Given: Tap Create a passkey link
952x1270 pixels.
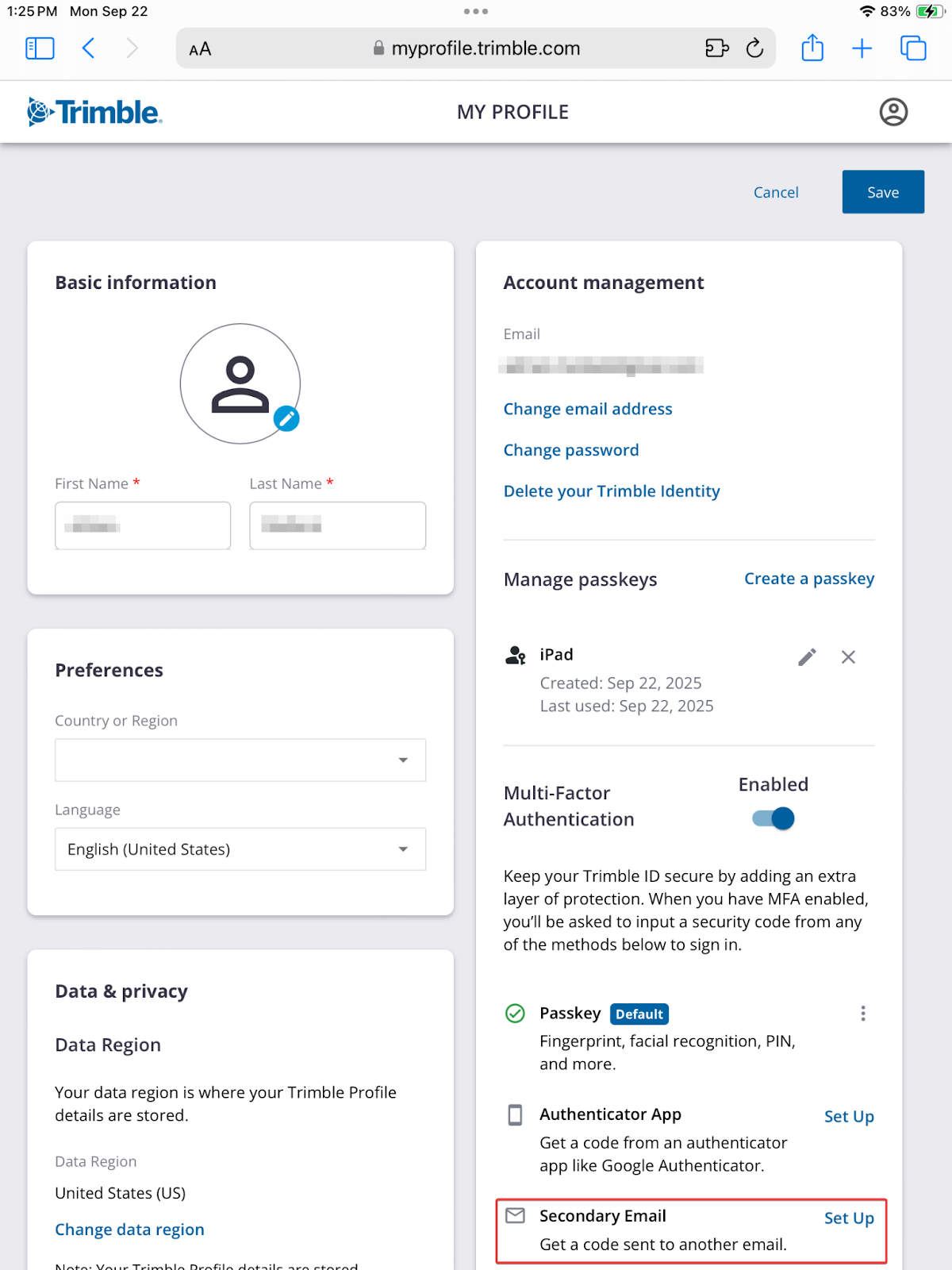Looking at the screenshot, I should [809, 579].
